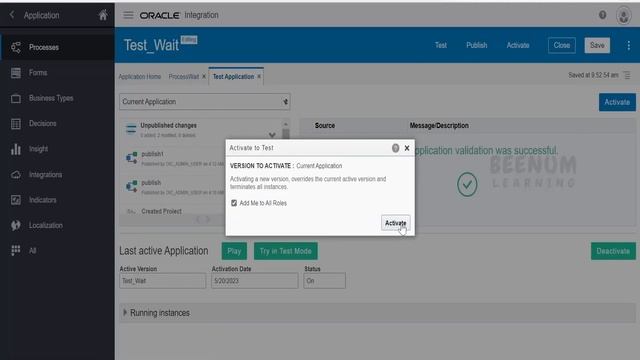
Task: Open the user profile avatar
Action: [x=623, y=16]
